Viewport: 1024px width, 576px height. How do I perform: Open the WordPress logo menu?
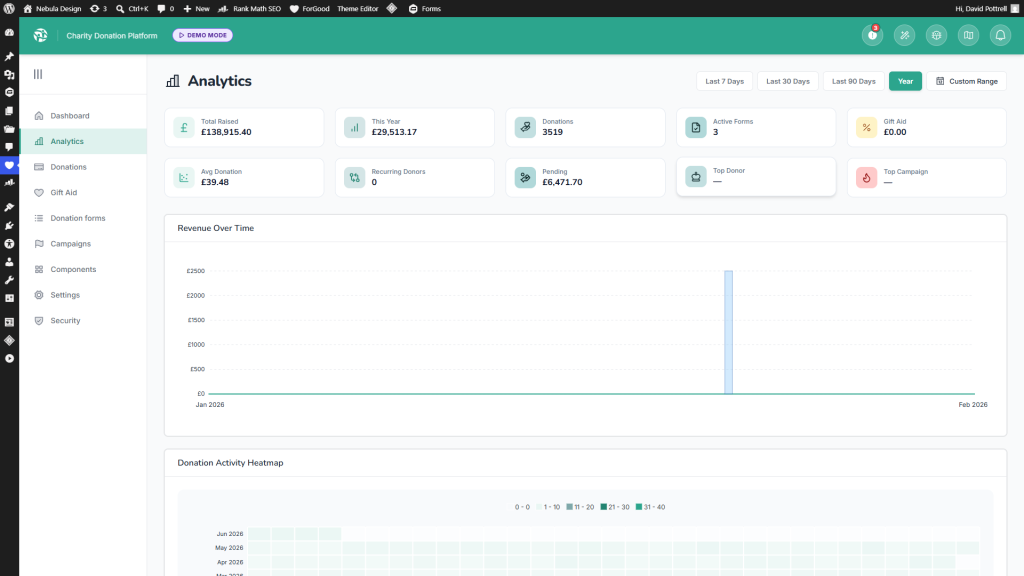click(9, 8)
